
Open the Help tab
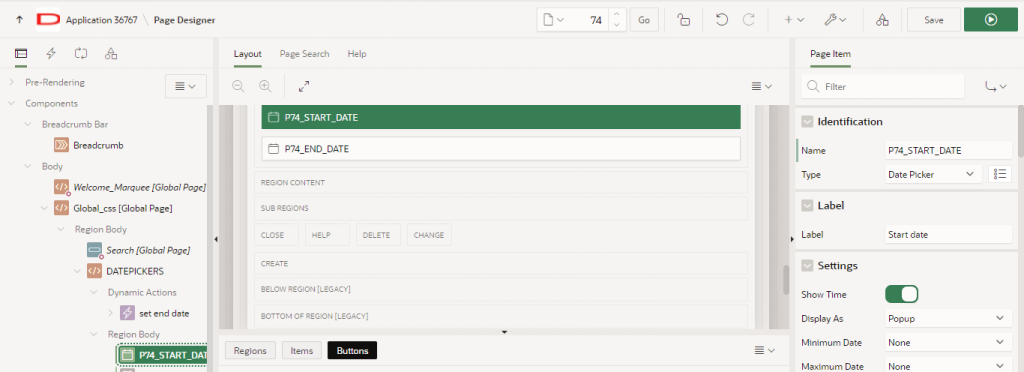(357, 54)
